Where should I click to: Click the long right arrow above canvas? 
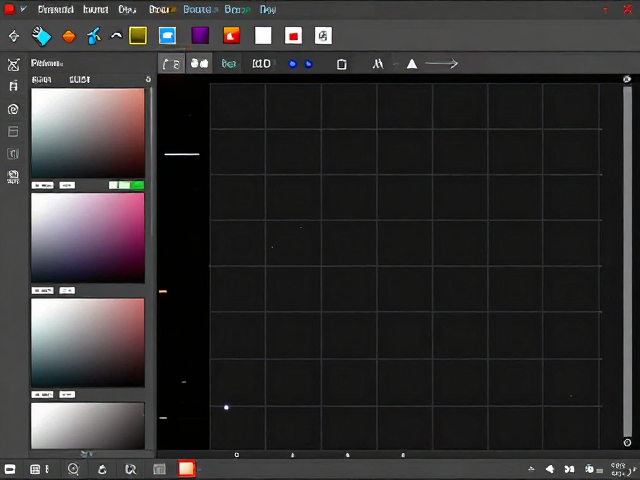tap(442, 63)
